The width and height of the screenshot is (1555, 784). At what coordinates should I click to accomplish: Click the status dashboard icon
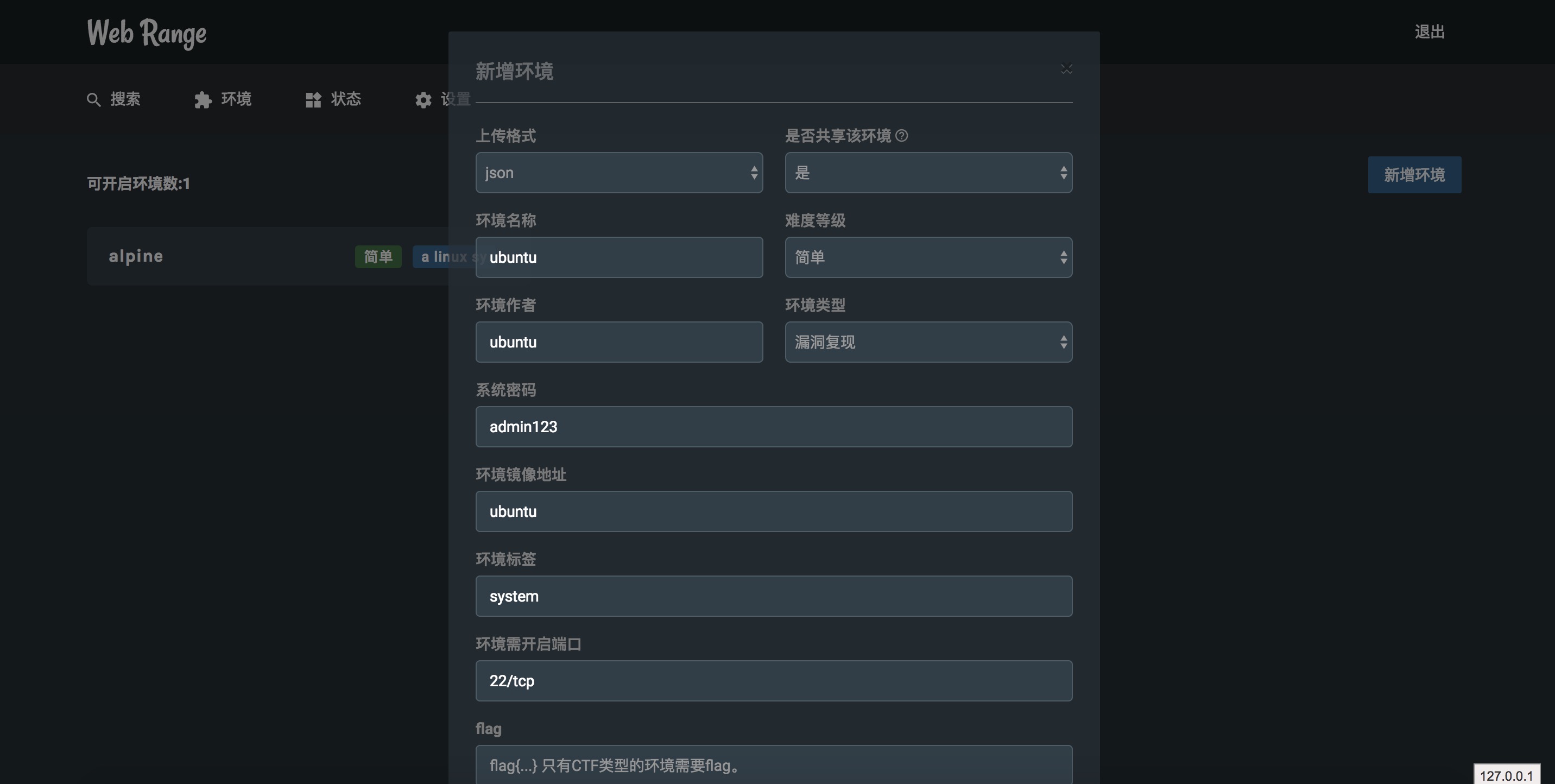[x=313, y=99]
